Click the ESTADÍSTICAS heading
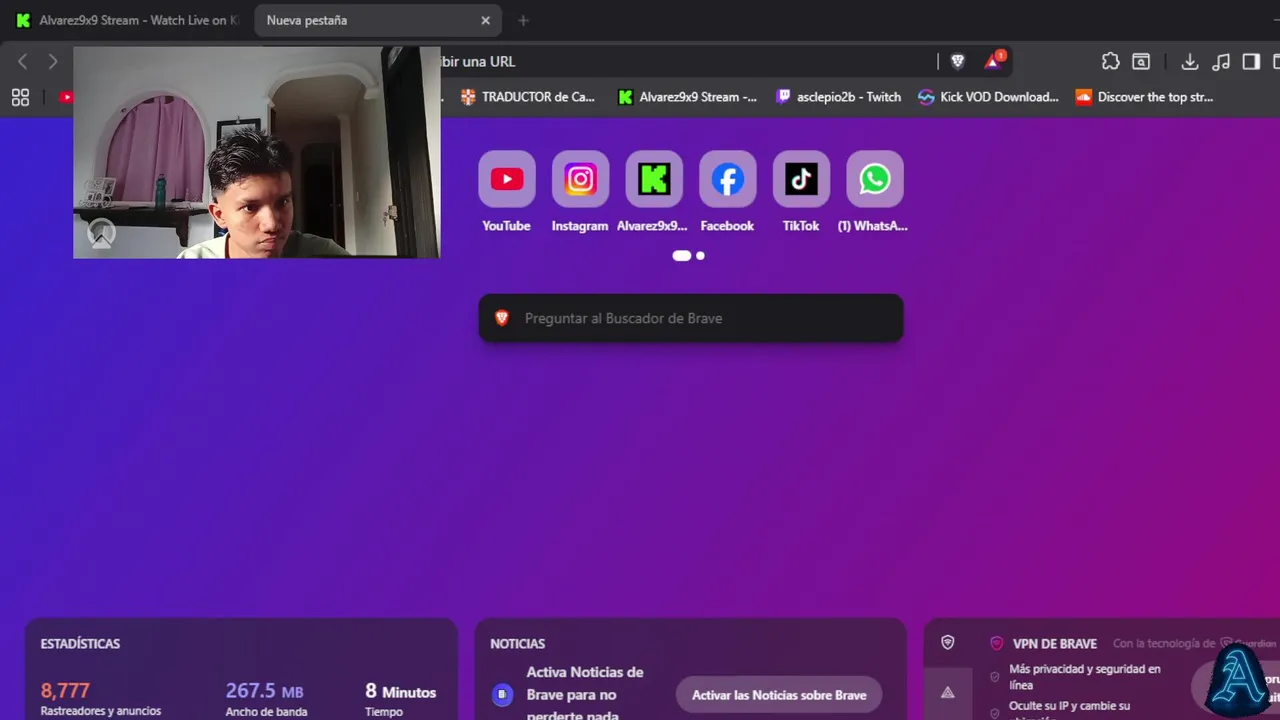 (80, 644)
